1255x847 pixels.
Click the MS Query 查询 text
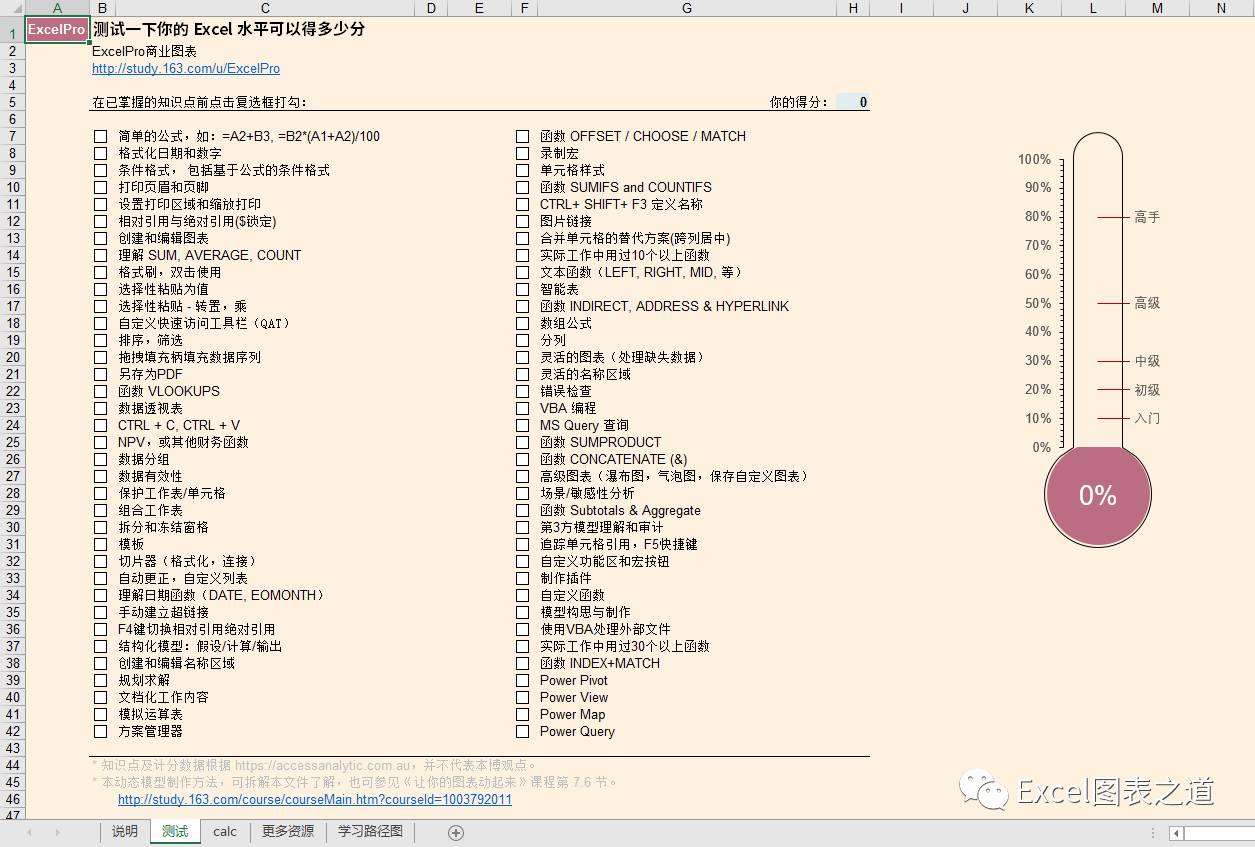[x=584, y=425]
